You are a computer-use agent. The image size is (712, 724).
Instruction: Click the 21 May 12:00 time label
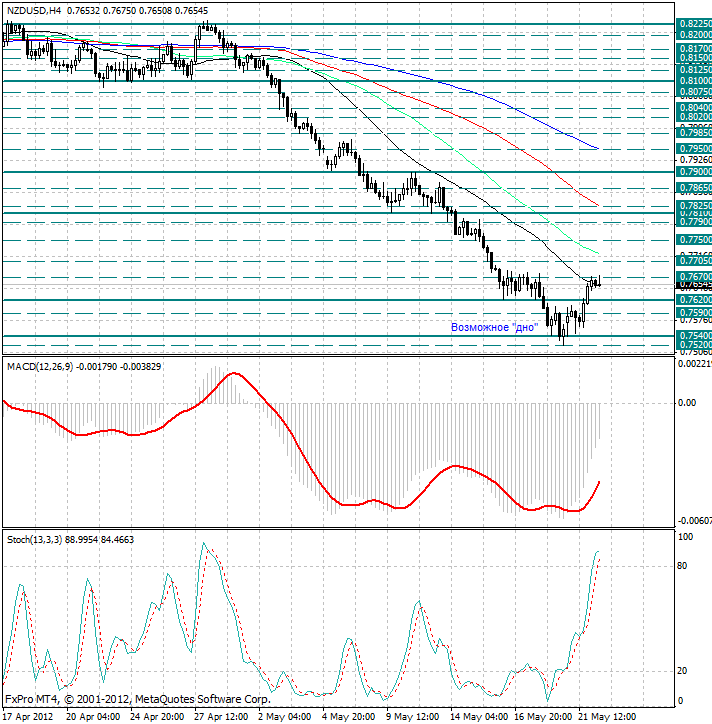tap(606, 717)
